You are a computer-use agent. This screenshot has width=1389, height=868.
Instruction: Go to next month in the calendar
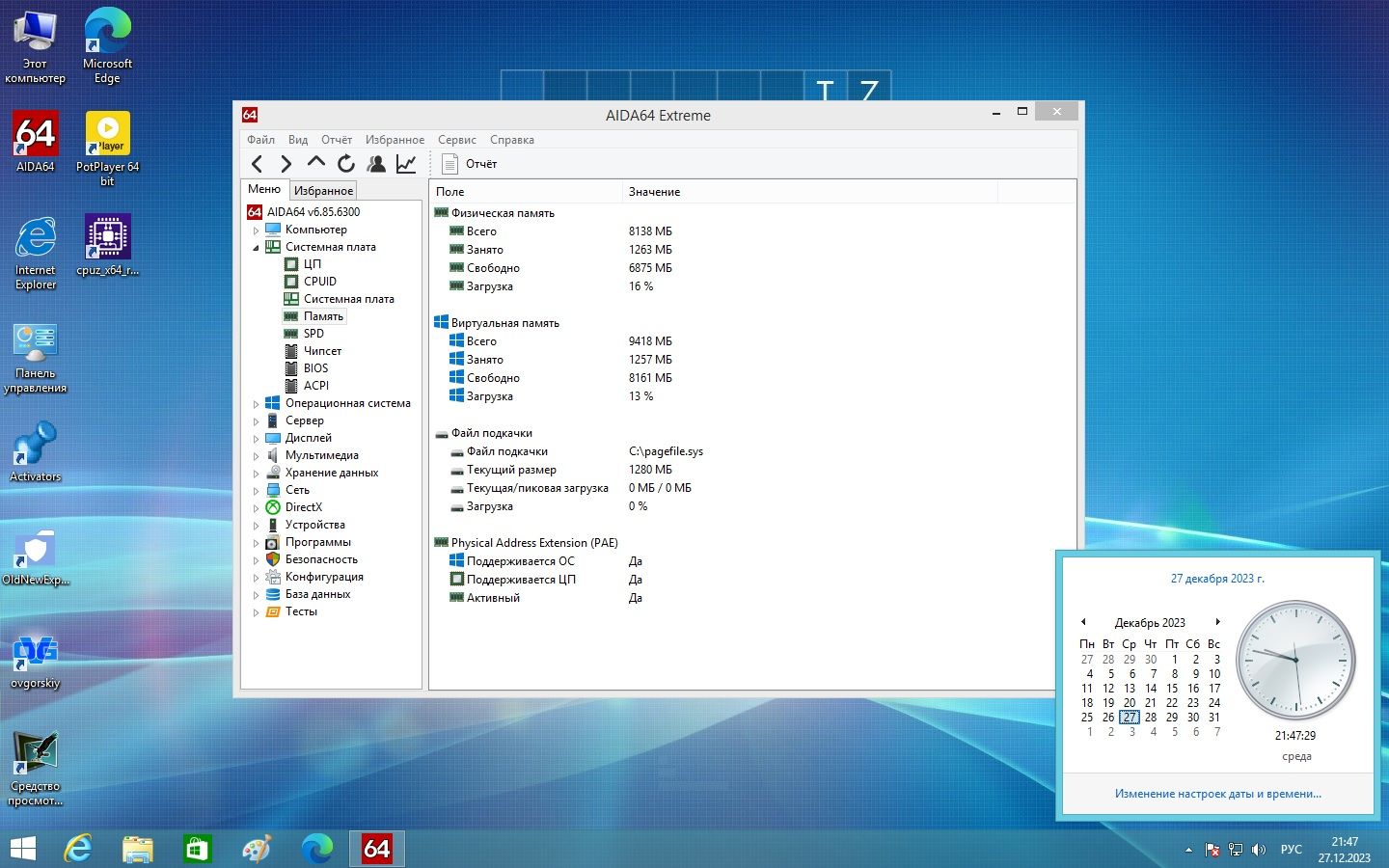(x=1218, y=622)
